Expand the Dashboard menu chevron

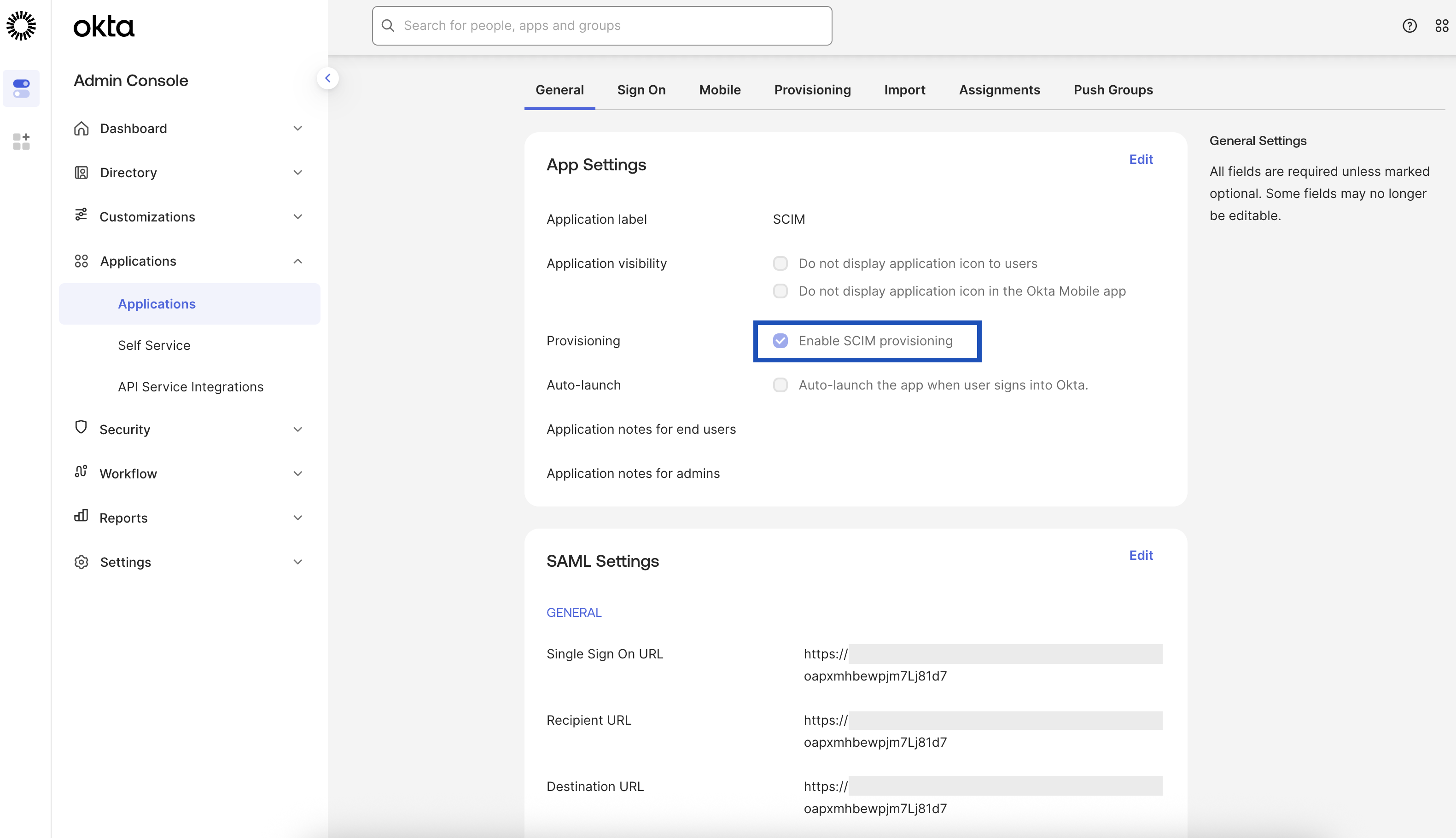(x=297, y=128)
